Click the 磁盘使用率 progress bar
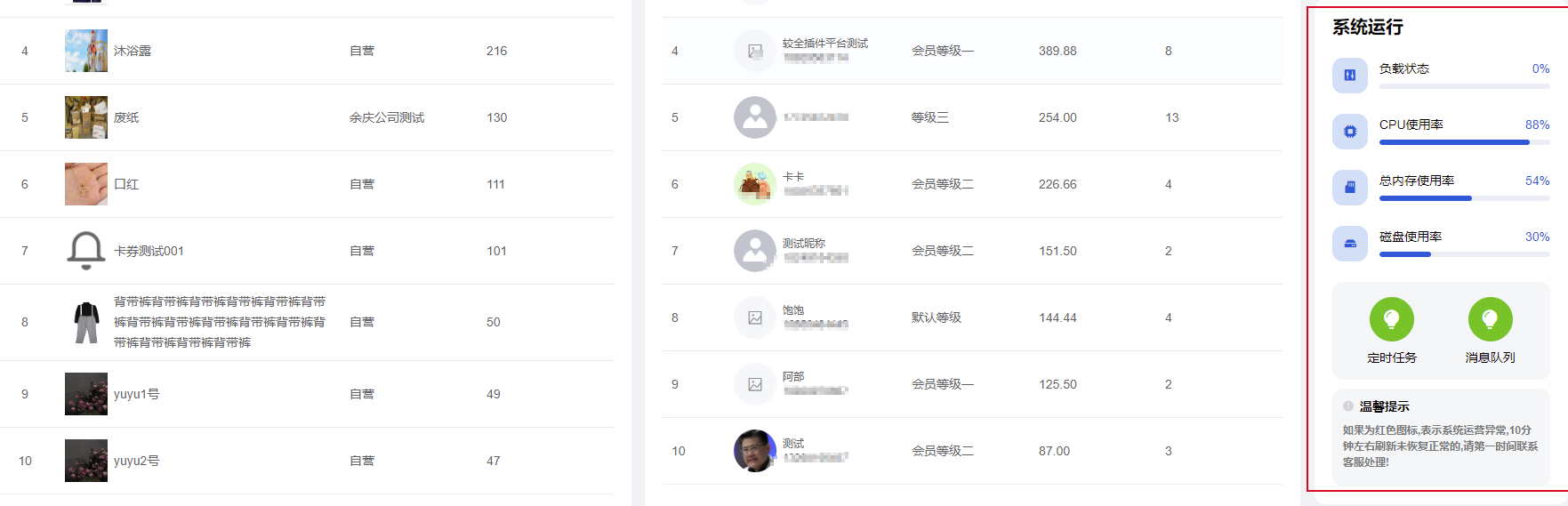 point(1463,254)
